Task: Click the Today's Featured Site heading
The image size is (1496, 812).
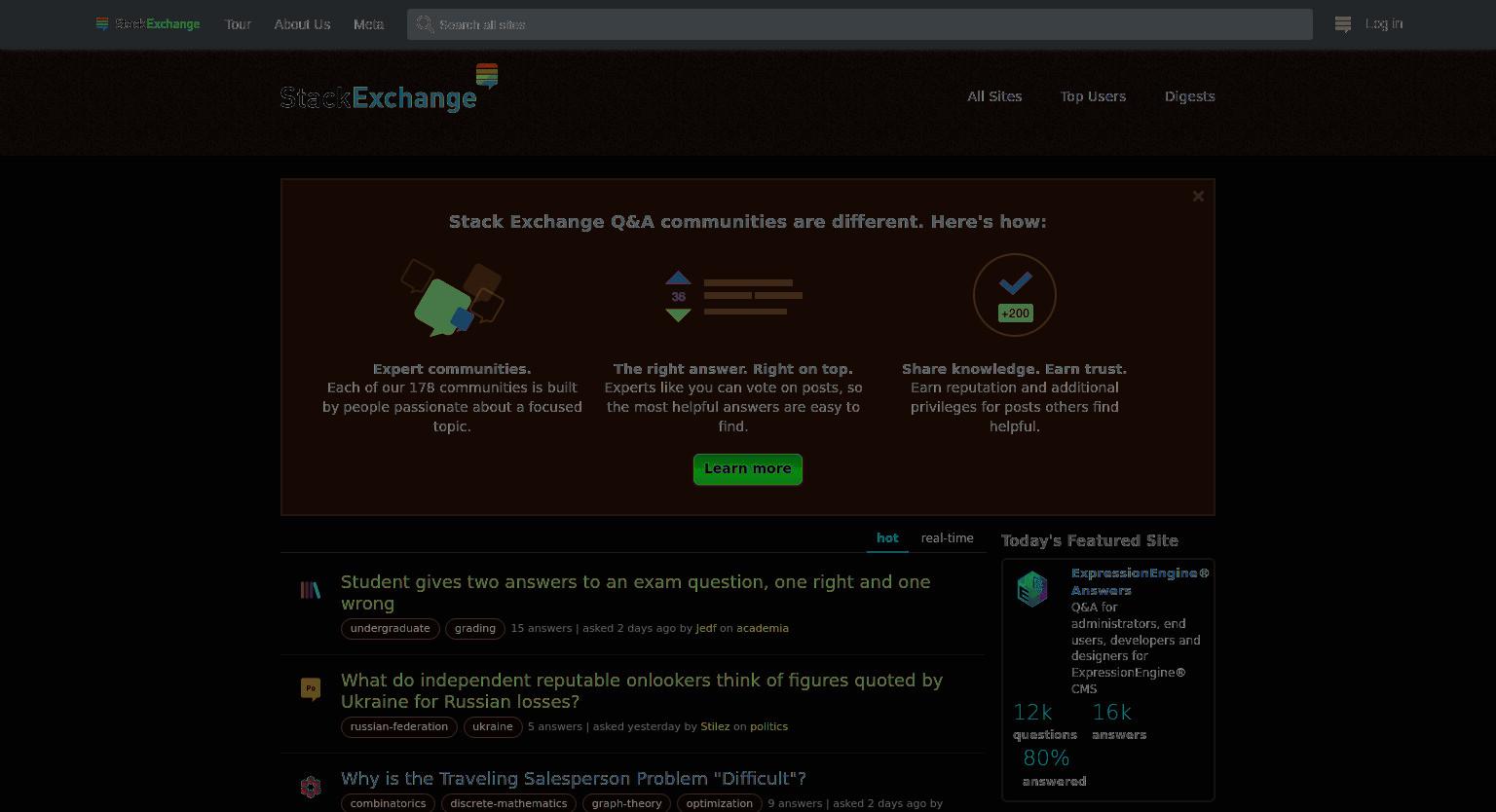Action: (1090, 541)
